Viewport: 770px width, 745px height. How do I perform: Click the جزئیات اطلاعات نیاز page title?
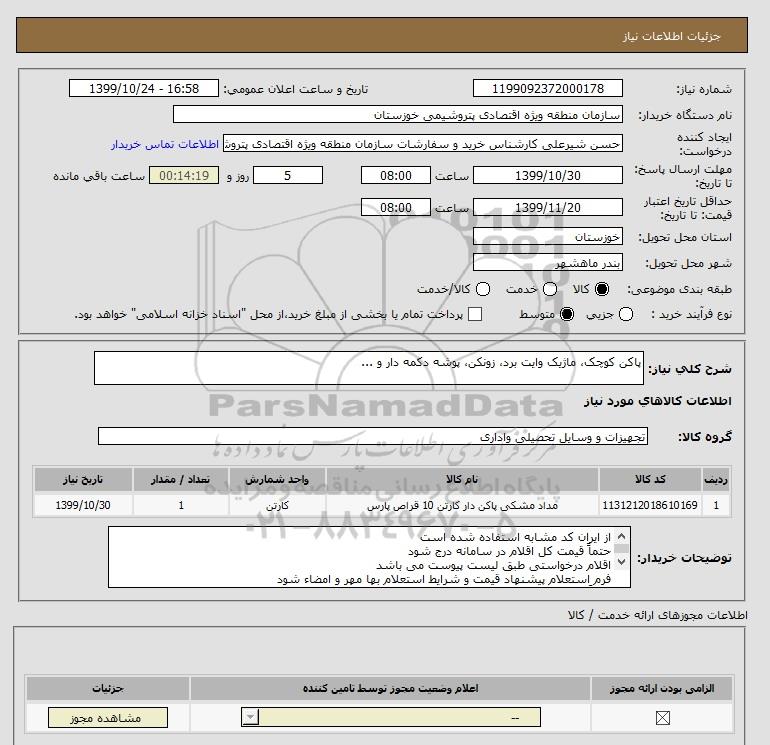point(671,36)
